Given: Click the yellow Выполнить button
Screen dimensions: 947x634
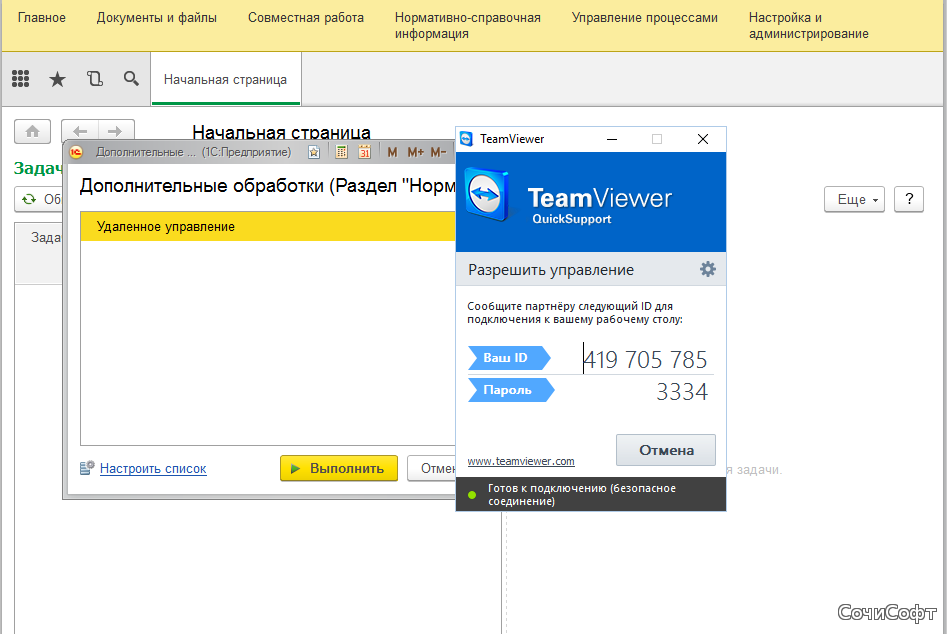Looking at the screenshot, I should coord(339,468).
